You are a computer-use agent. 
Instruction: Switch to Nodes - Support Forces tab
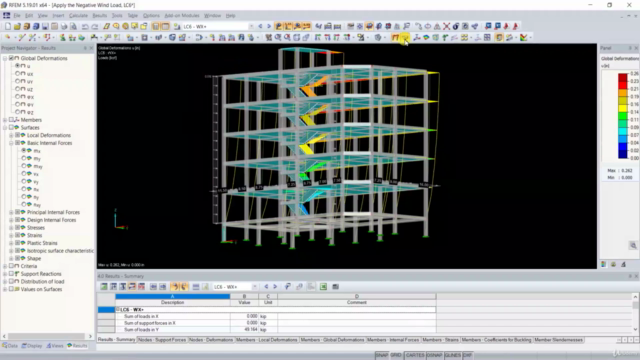point(162,340)
